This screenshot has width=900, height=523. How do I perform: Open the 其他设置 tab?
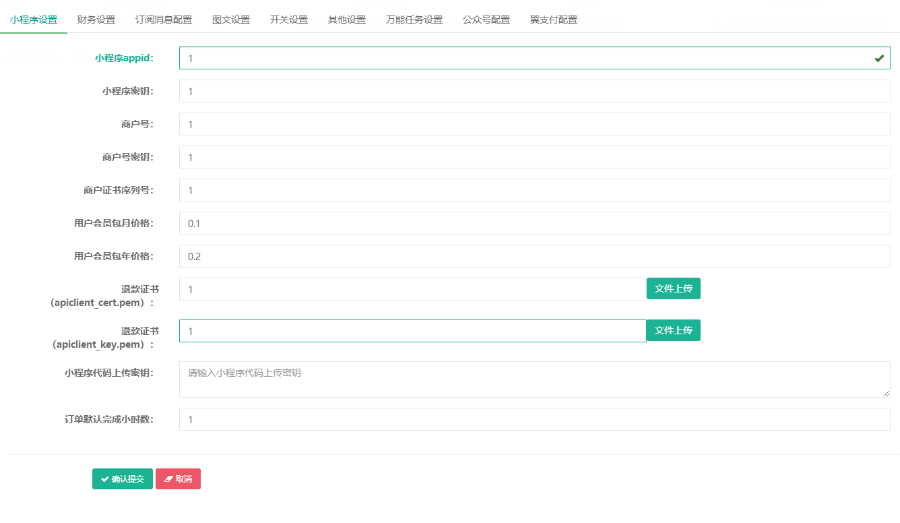(x=347, y=20)
